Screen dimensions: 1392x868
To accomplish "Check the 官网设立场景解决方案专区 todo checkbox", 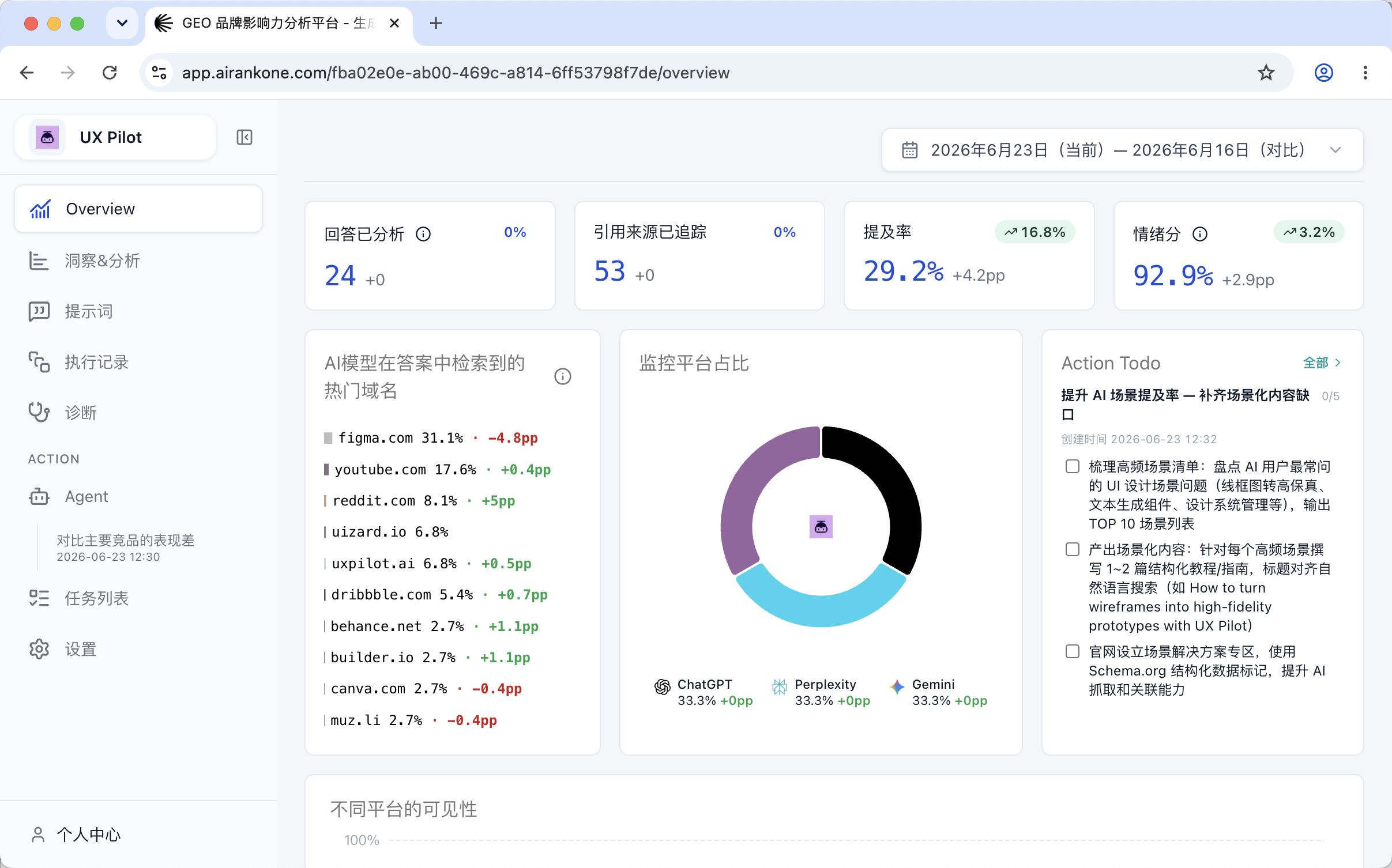I will [1072, 651].
